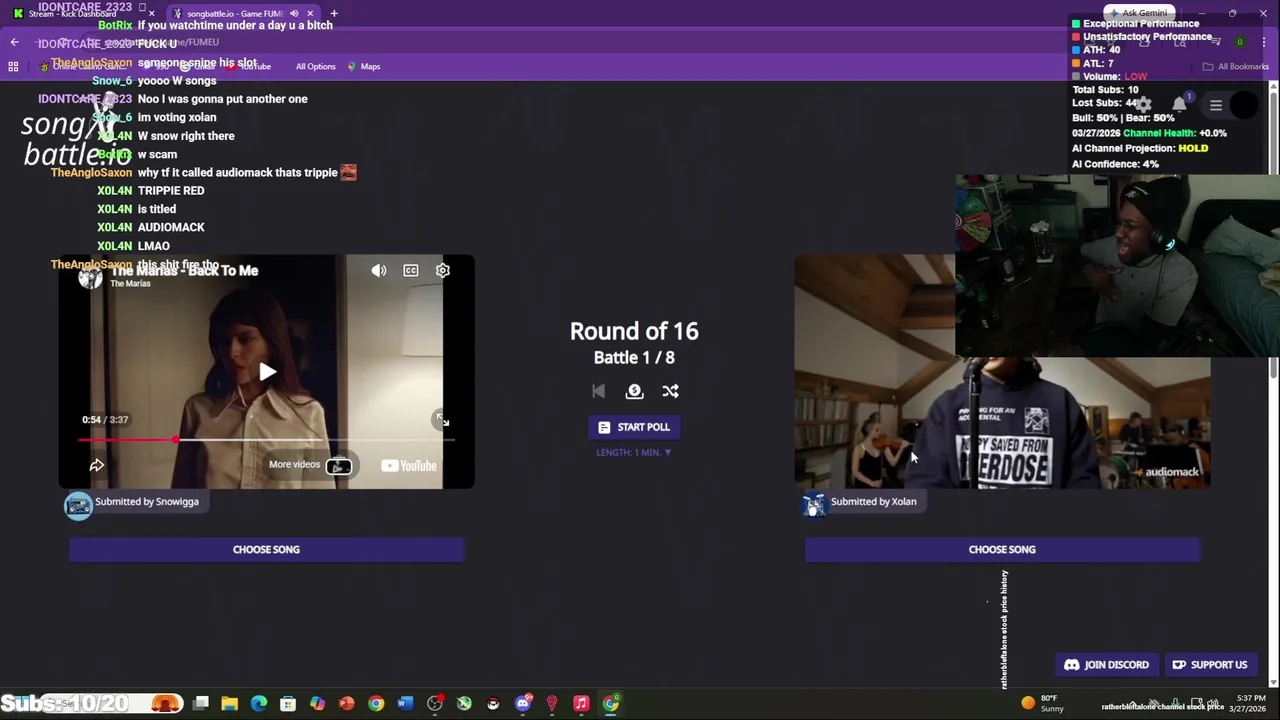
Task: Start the poll for this battle
Action: tap(634, 427)
